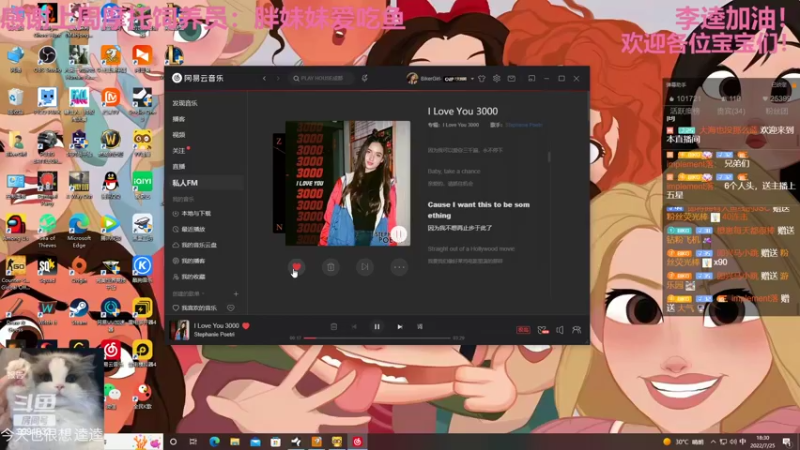The image size is (800, 450).
Task: Pause using the overlay button on album cover
Action: click(399, 234)
